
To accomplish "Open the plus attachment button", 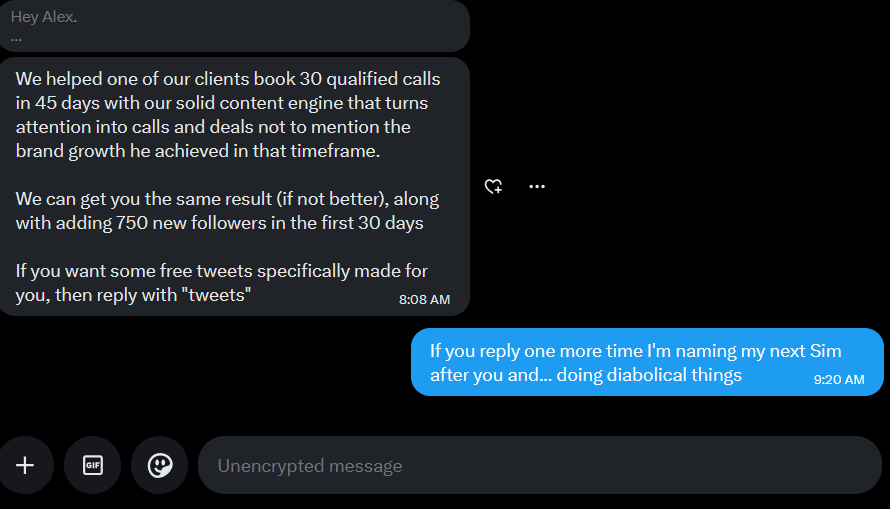I will tap(25, 465).
